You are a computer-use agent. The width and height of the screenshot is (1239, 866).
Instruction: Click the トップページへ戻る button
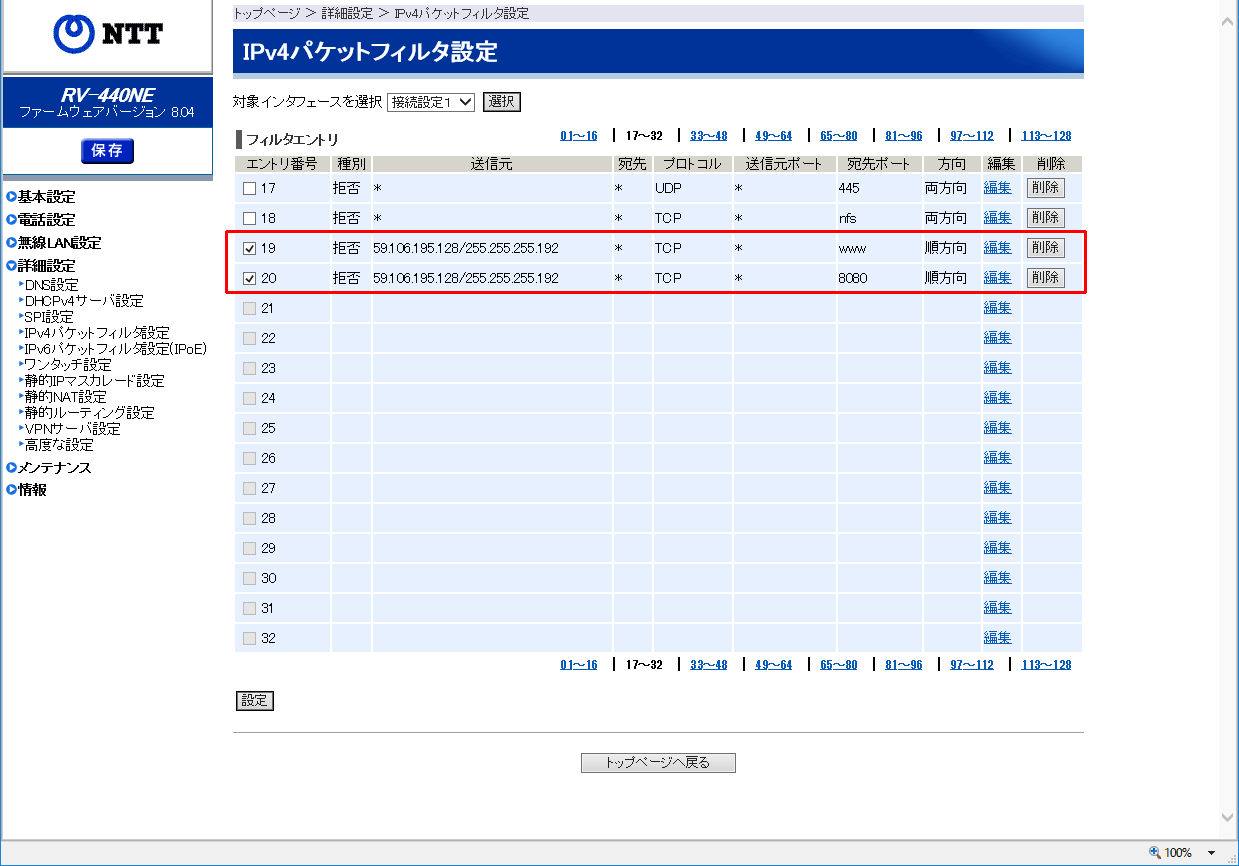pos(658,763)
